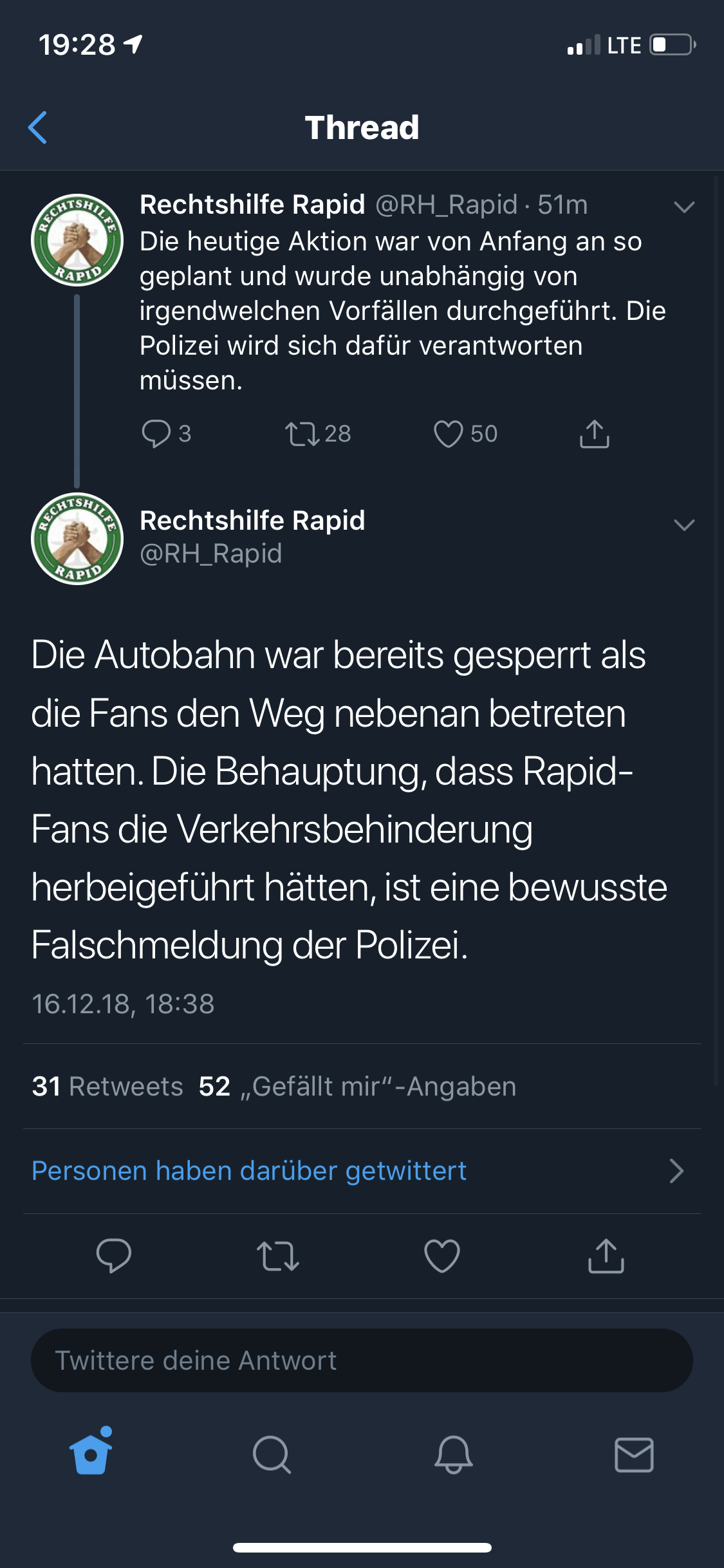Open the Notifications bell tab
724x1568 pixels.
point(454,1455)
